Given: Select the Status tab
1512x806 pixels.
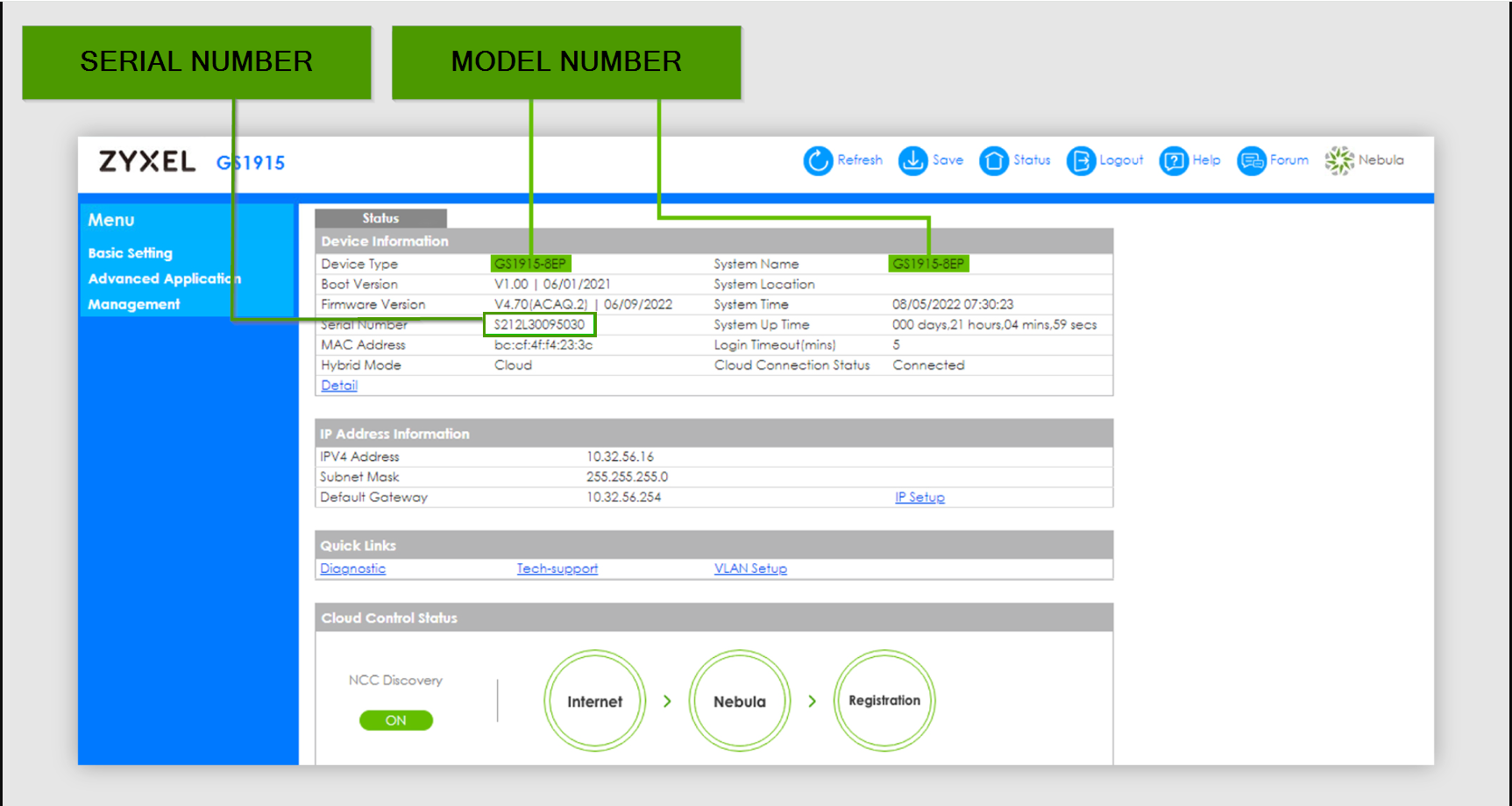Looking at the screenshot, I should point(380,218).
